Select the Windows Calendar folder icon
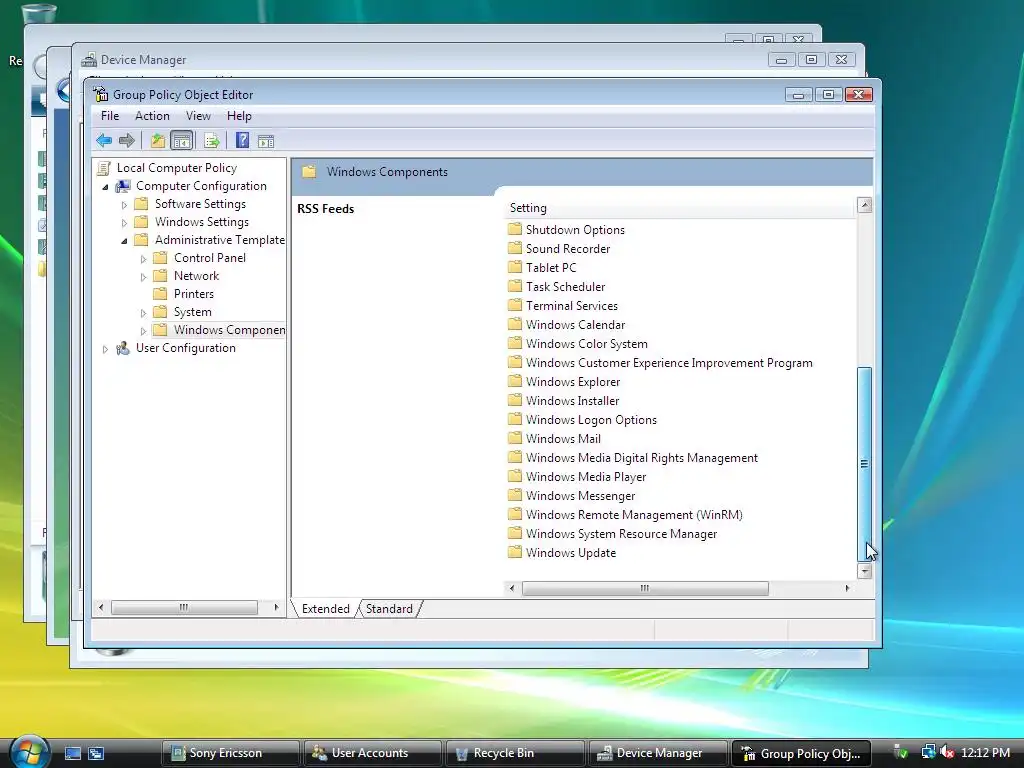This screenshot has width=1024, height=768. [515, 324]
